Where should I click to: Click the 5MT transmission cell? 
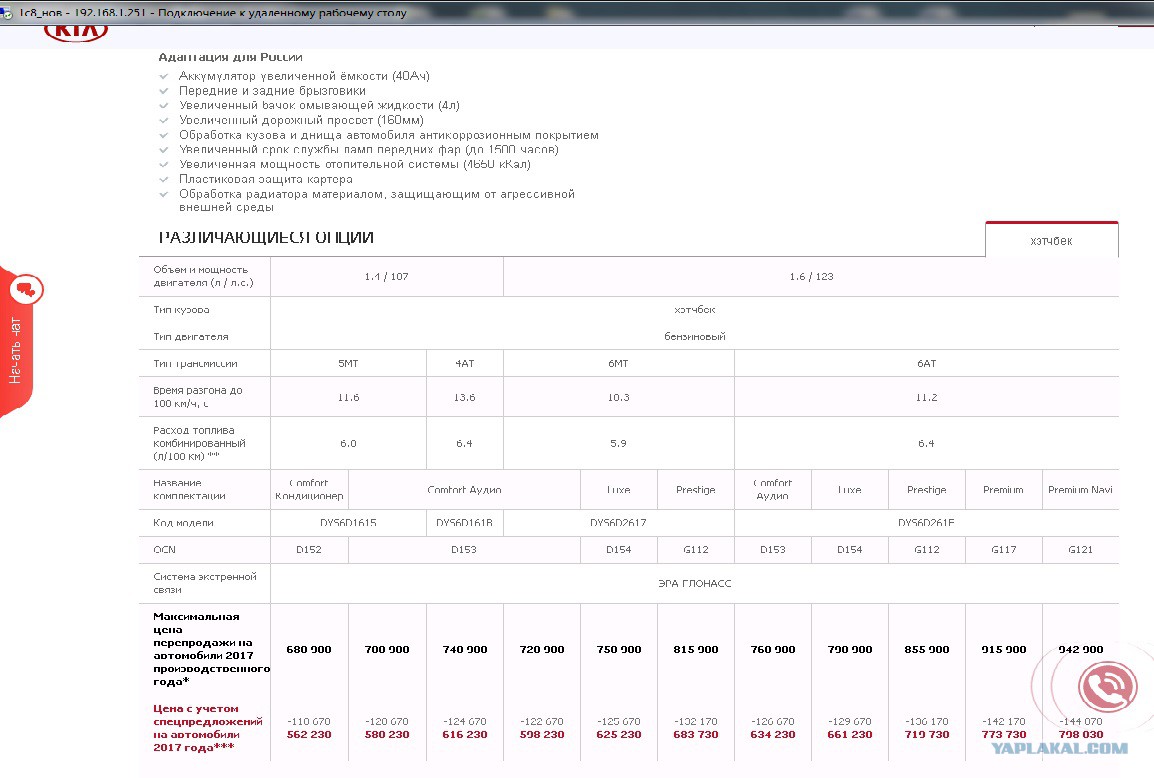tap(348, 364)
